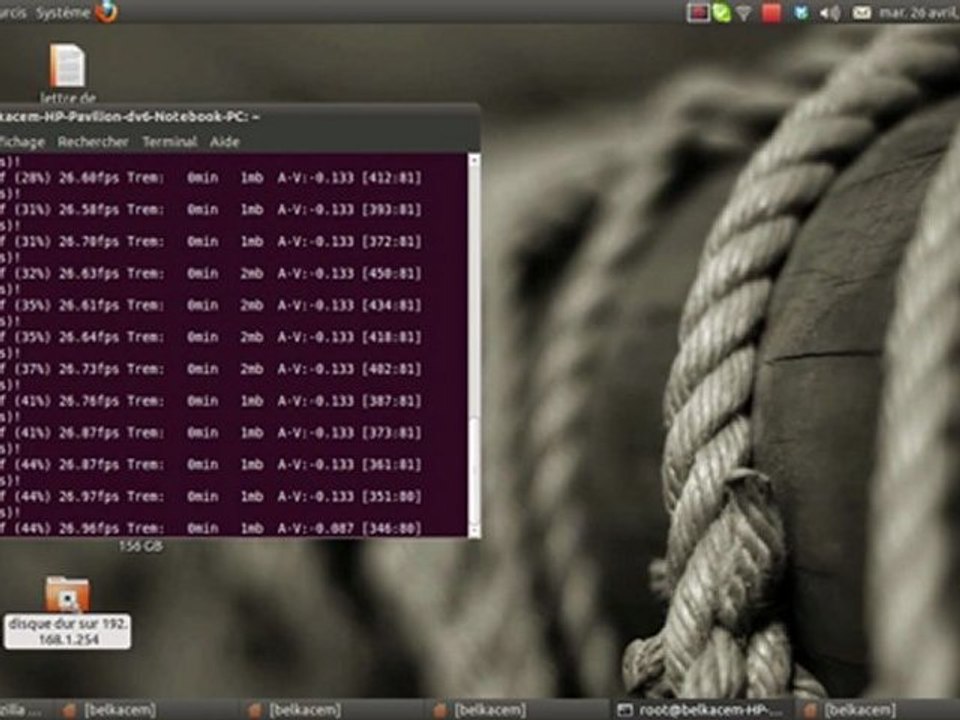This screenshot has width=960, height=720.
Task: Open 'disque dur sur 192.168.1.254' folder
Action: pos(67,612)
